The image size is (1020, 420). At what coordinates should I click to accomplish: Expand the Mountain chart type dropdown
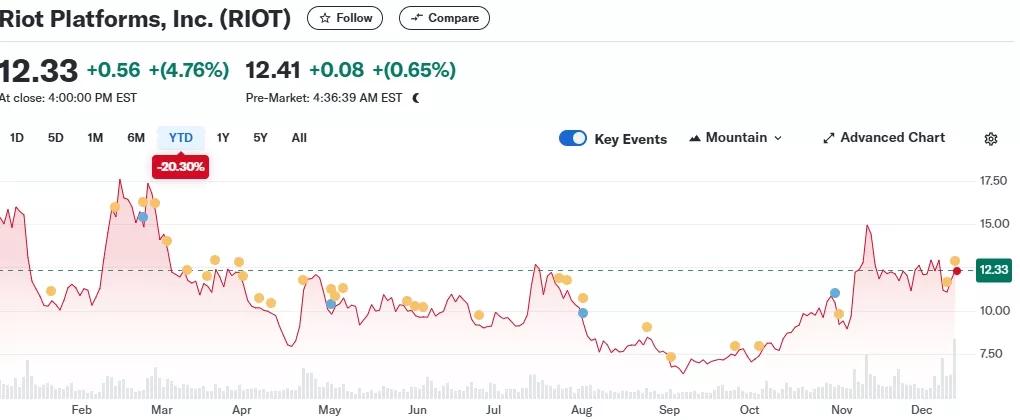click(x=735, y=138)
